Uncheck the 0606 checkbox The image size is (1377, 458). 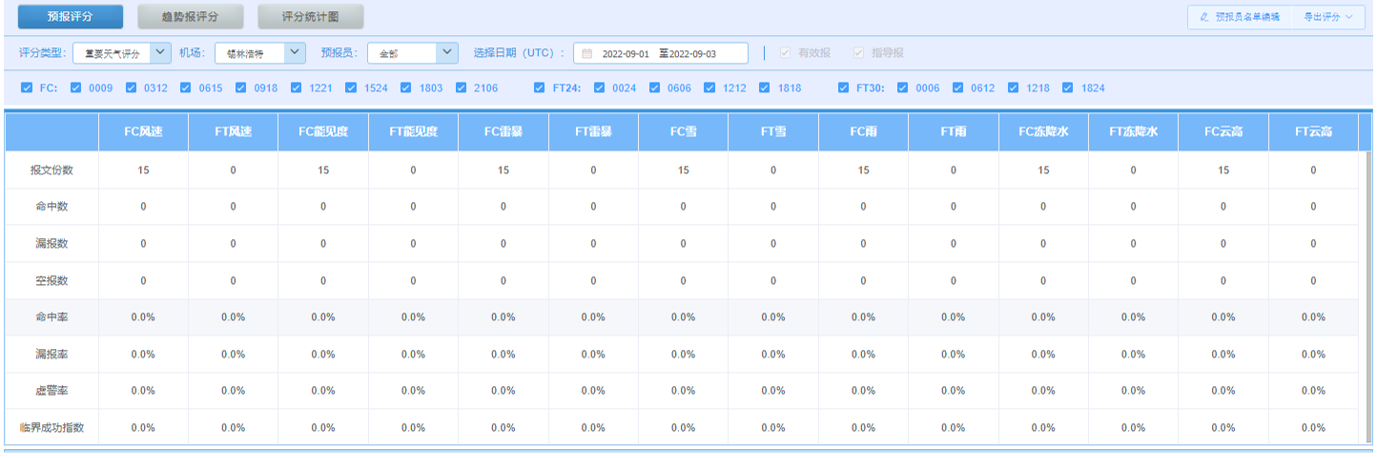pyautogui.click(x=654, y=88)
